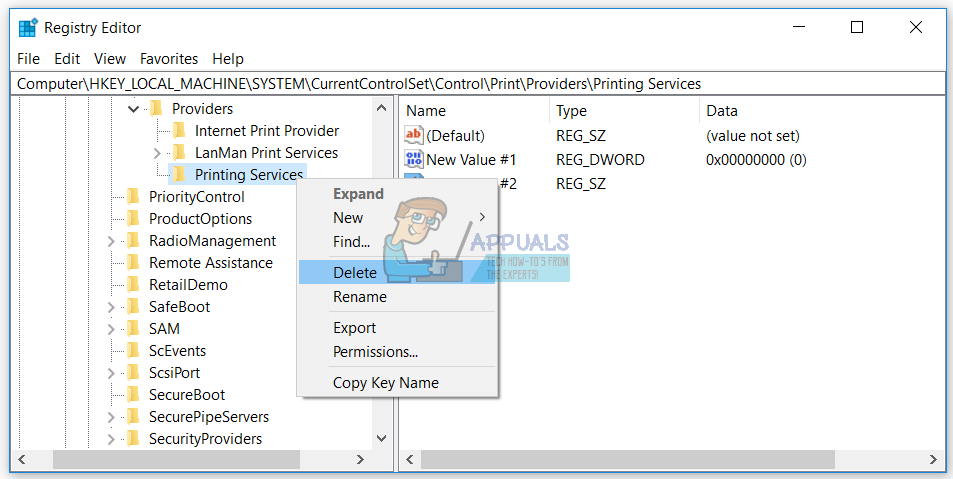This screenshot has width=953, height=479.
Task: Click the RetailDemo folder icon
Action: [134, 285]
